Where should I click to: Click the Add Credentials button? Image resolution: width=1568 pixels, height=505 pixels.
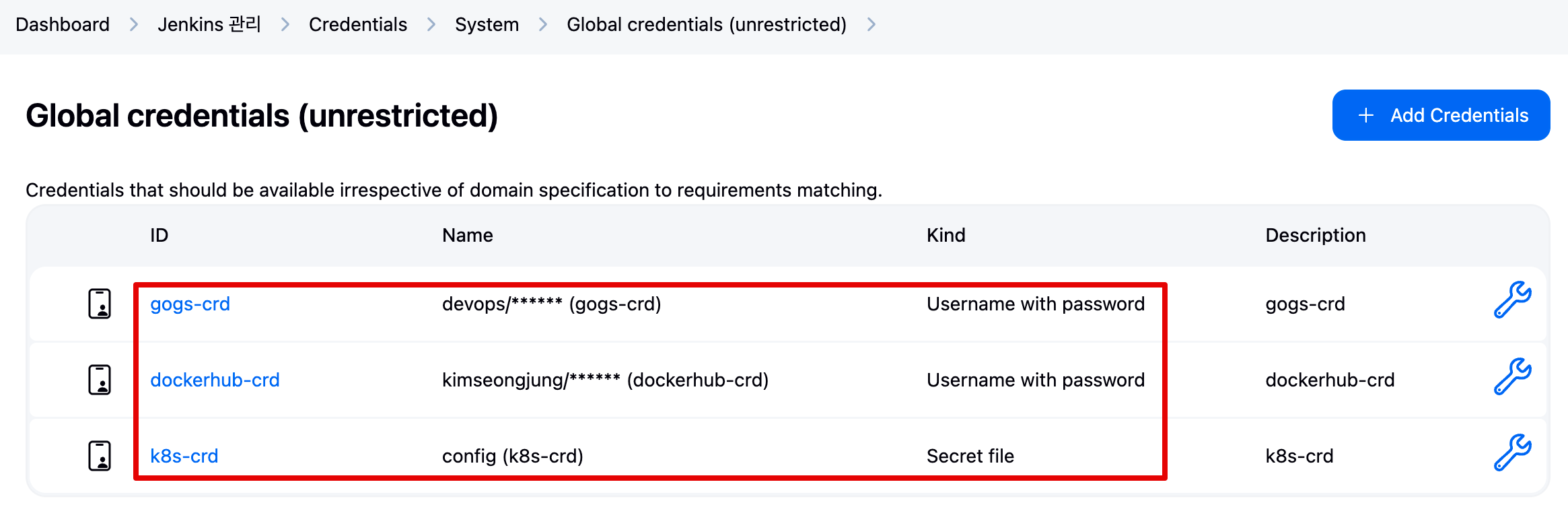[1441, 115]
